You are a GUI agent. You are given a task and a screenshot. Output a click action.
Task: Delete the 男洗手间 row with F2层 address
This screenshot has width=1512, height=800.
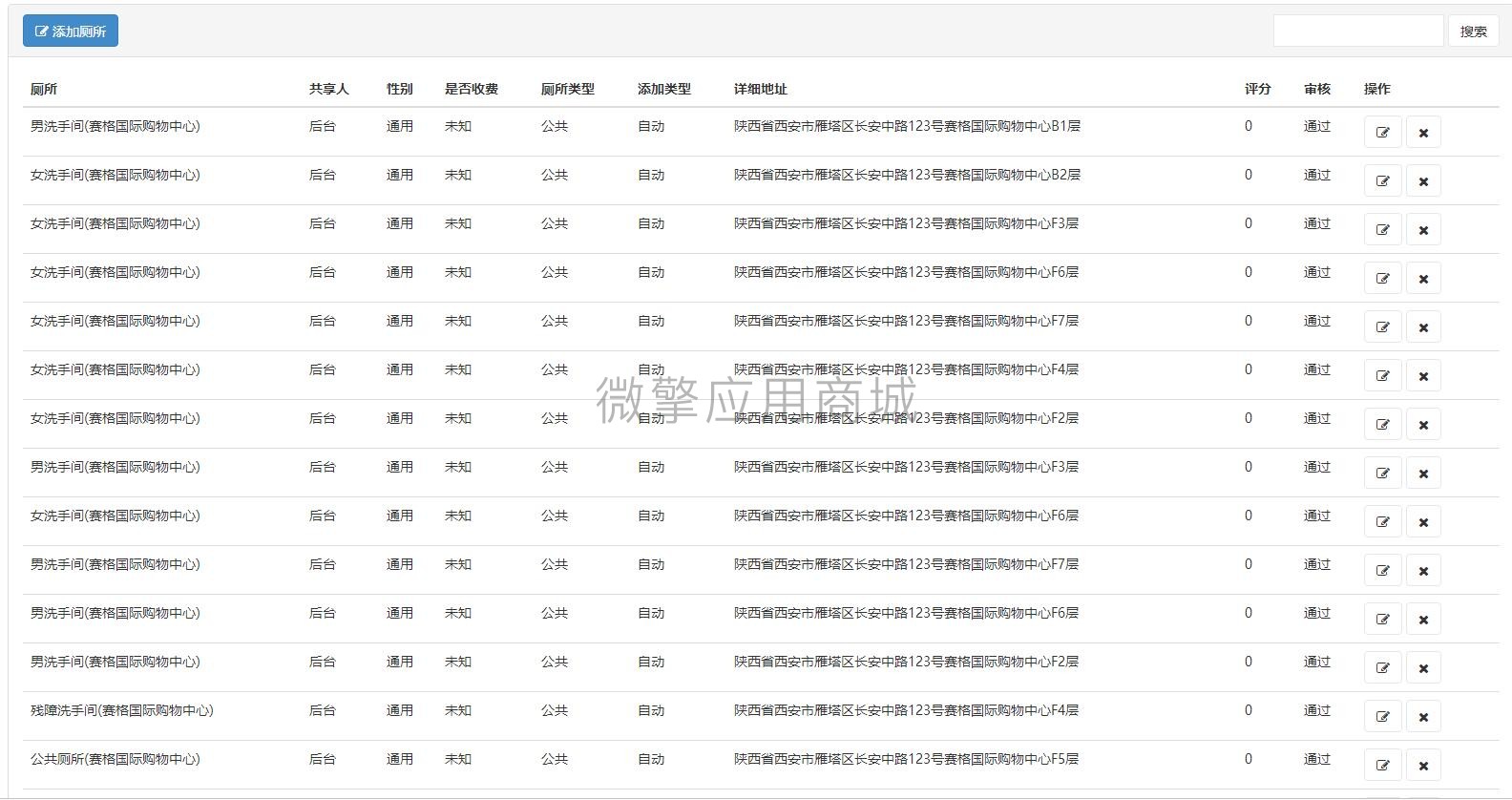click(x=1423, y=668)
